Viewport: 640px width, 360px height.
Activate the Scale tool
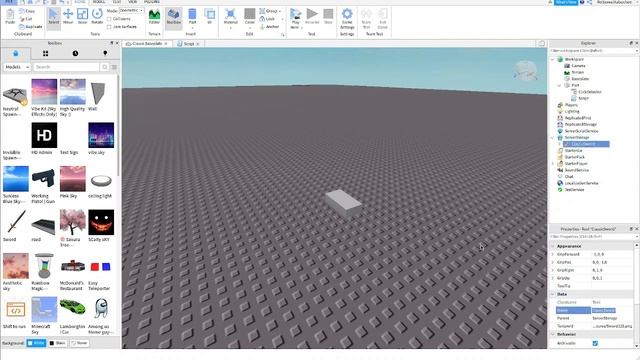coord(82,16)
